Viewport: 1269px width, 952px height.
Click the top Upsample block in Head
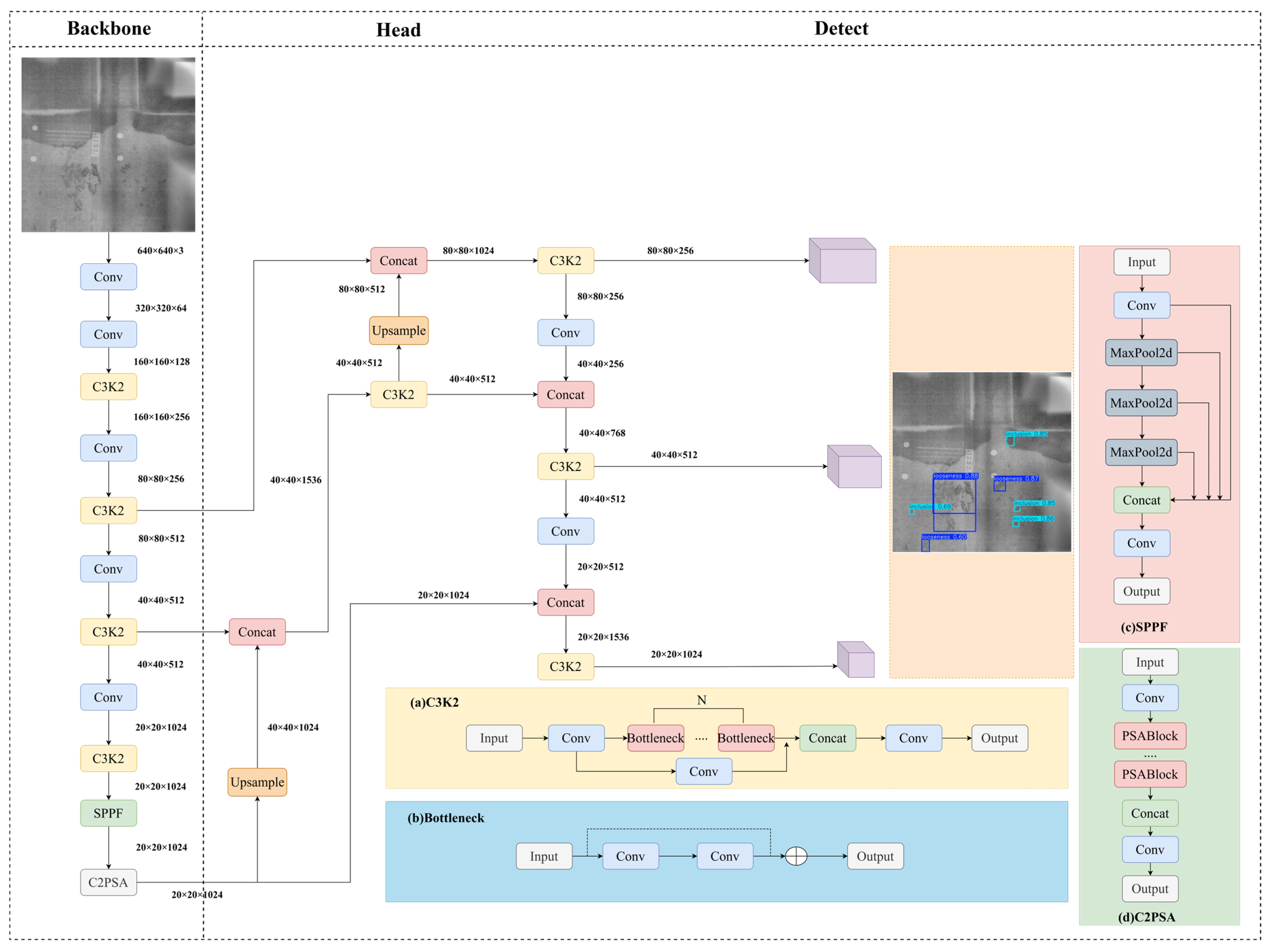point(399,330)
